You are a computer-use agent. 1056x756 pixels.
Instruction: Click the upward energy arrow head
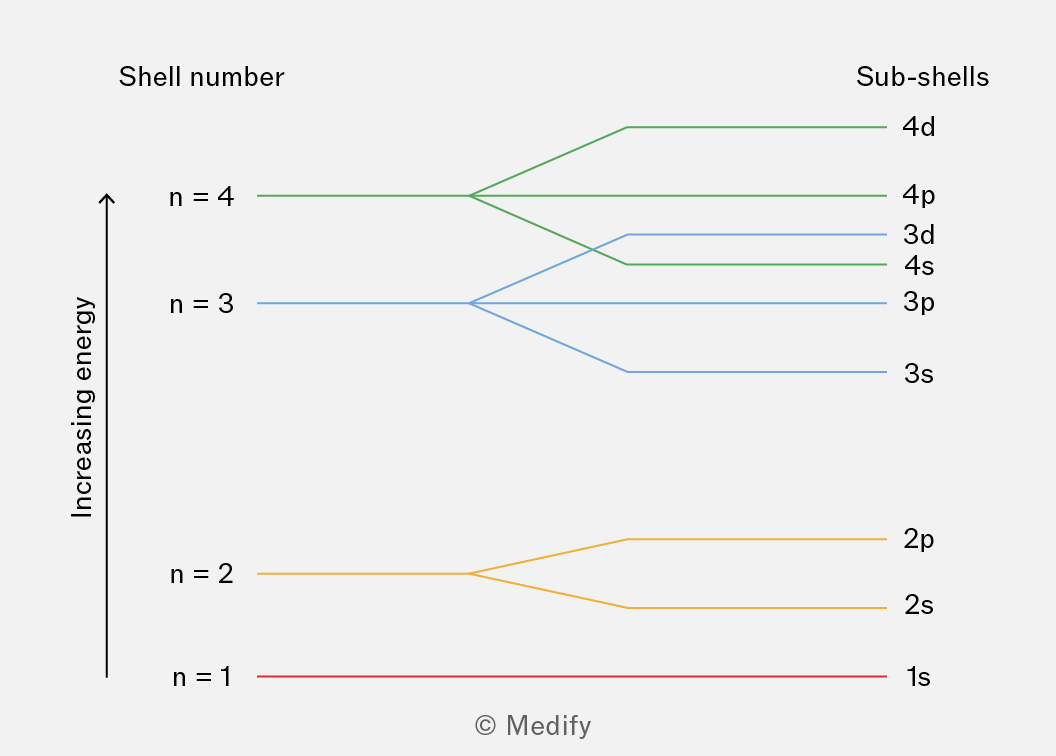[x=108, y=199]
